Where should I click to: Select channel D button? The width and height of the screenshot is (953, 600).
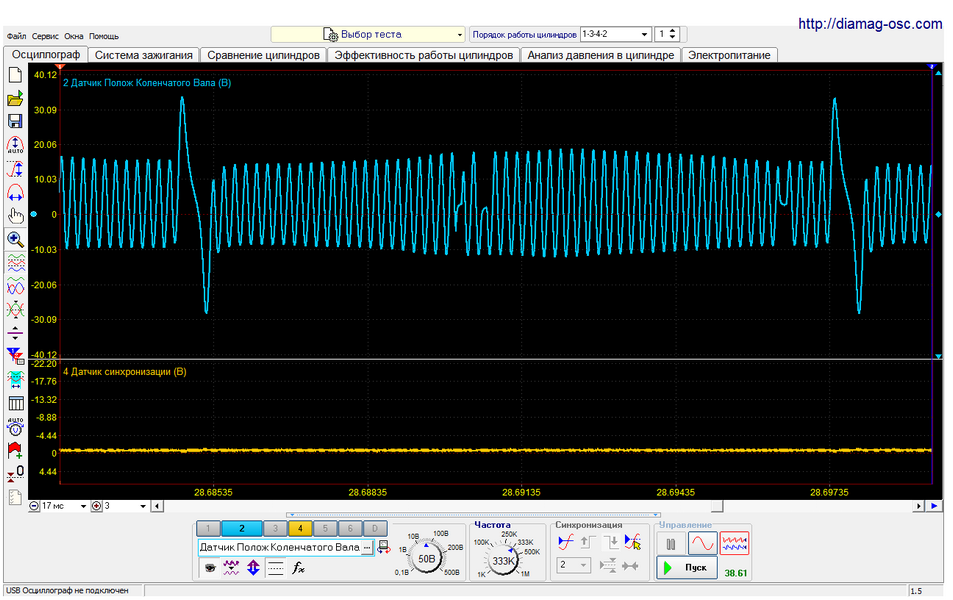point(375,529)
